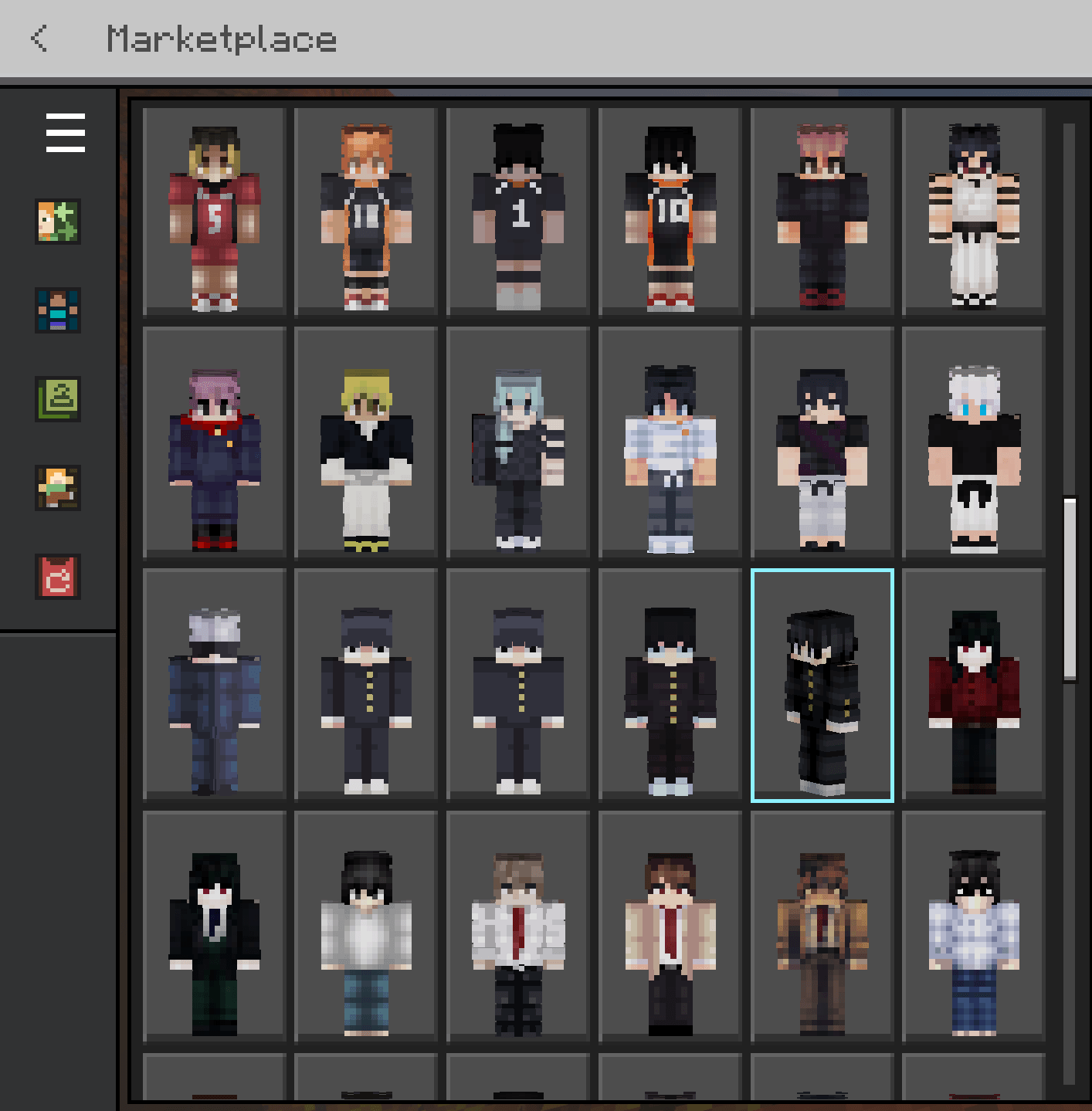This screenshot has width=1092, height=1111.
Task: Open the Alex face with green plus icon
Action: click(x=58, y=222)
